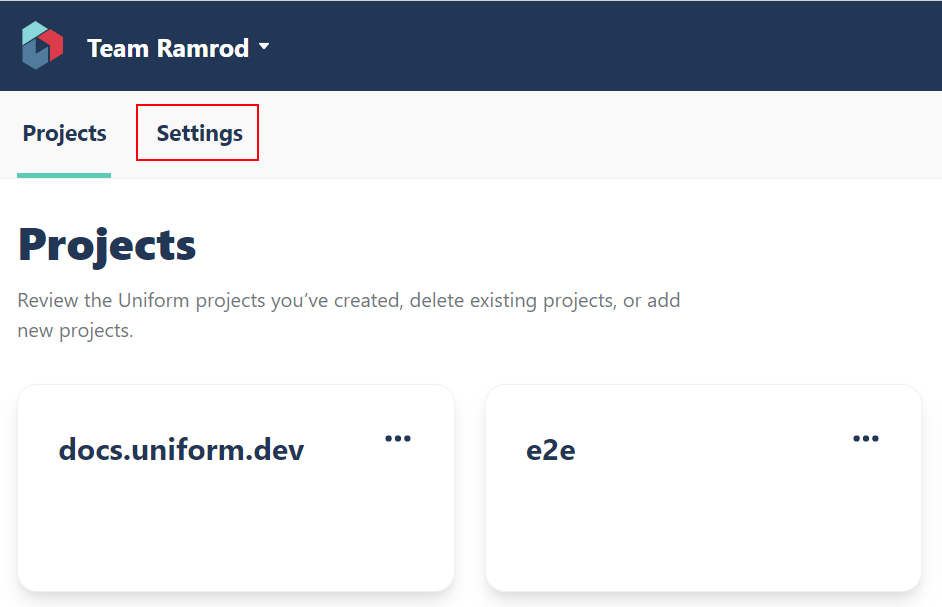Click the large Projects page heading
The width and height of the screenshot is (942, 607).
pos(107,245)
